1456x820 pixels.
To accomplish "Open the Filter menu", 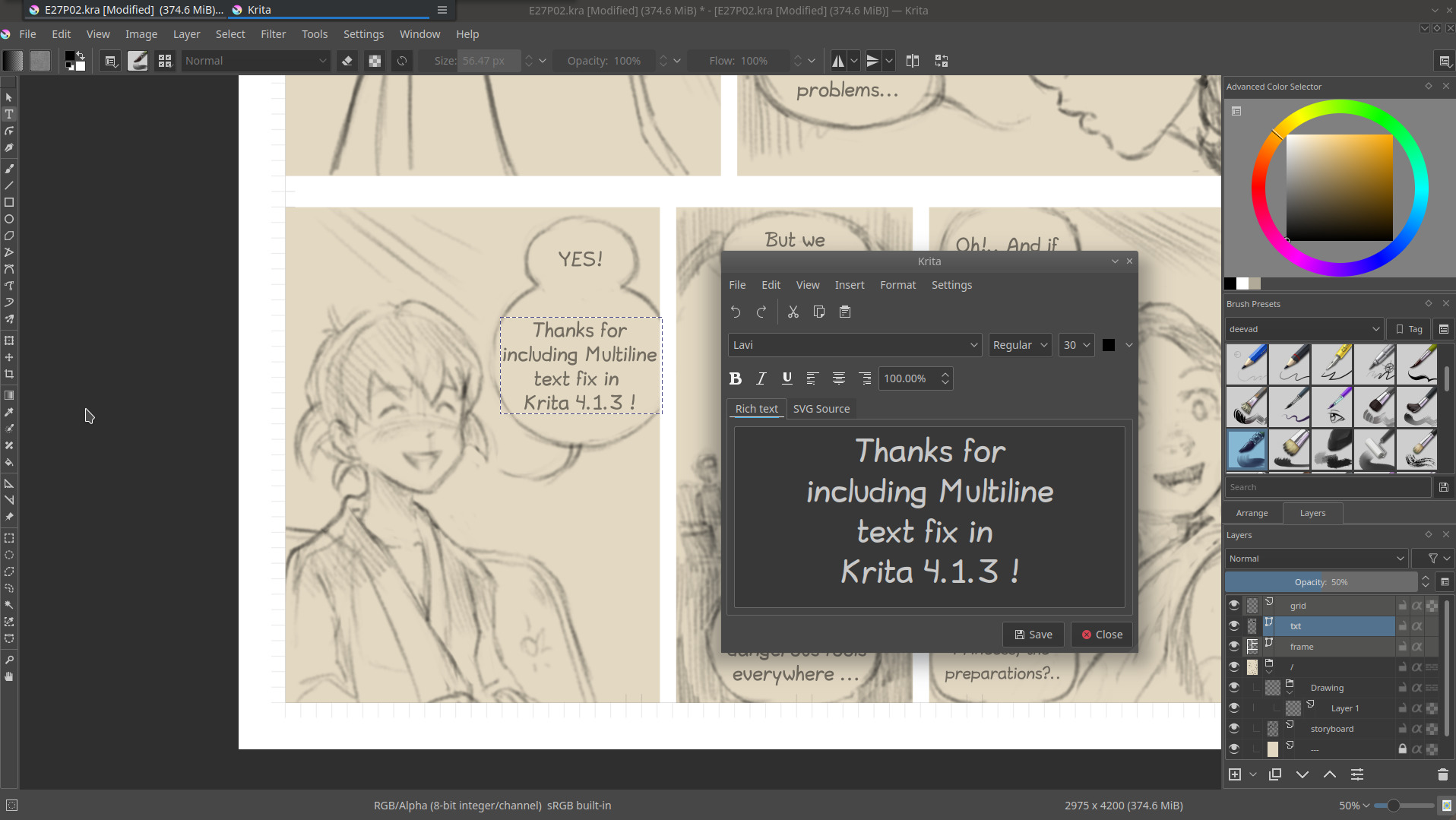I will coord(273,34).
